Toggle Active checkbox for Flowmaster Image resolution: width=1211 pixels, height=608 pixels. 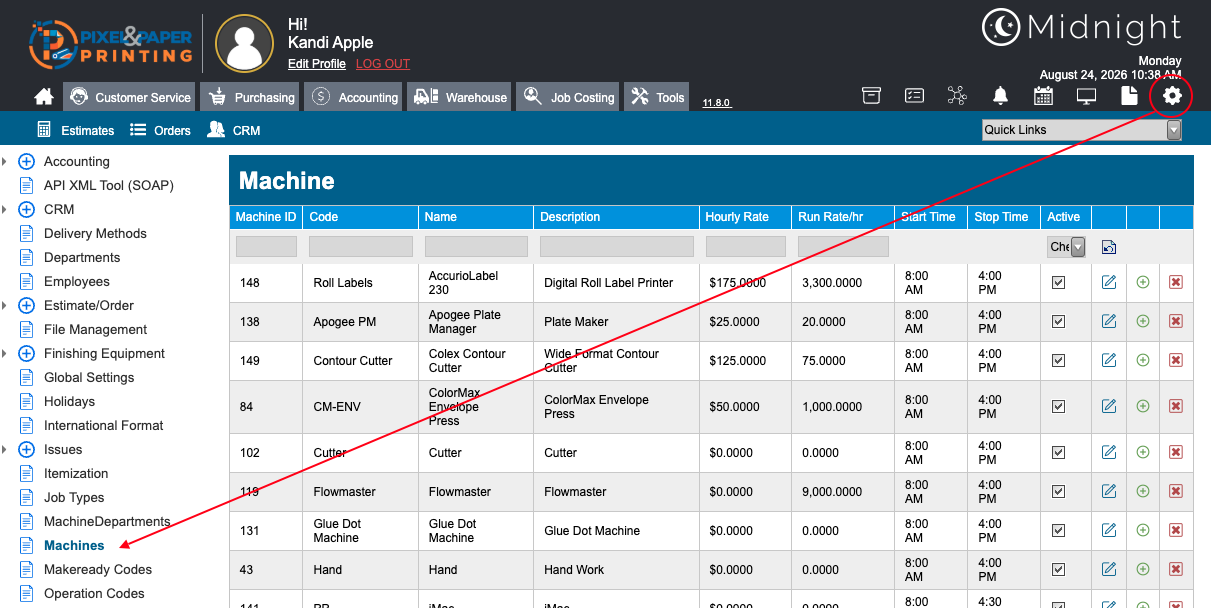pos(1059,492)
